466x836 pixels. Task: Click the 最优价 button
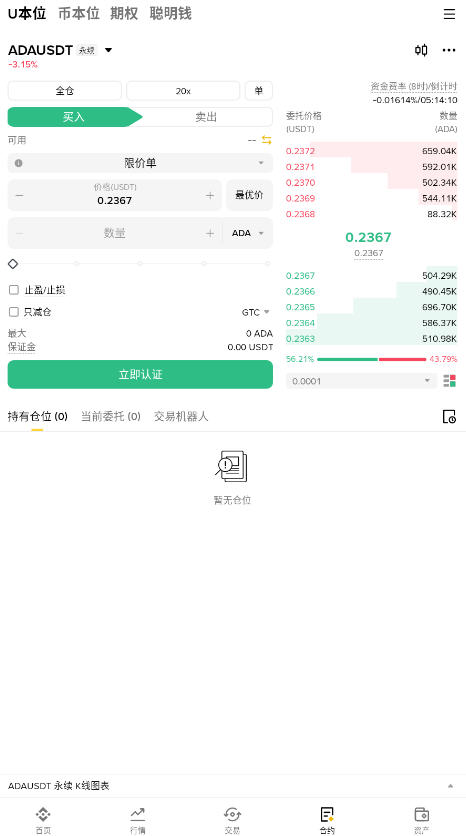(x=249, y=195)
